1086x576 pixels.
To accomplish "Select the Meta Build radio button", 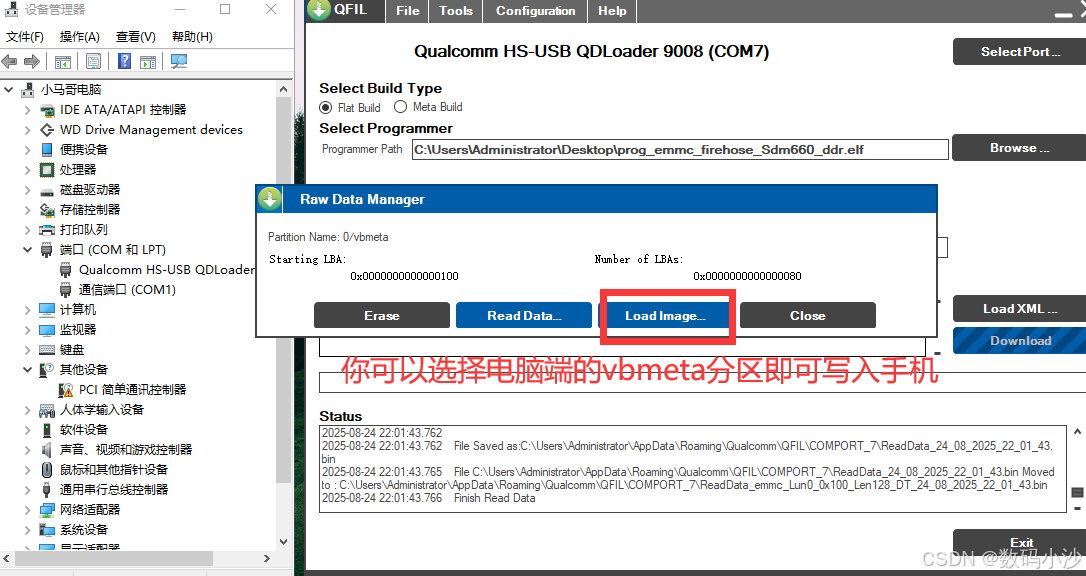I will [400, 107].
